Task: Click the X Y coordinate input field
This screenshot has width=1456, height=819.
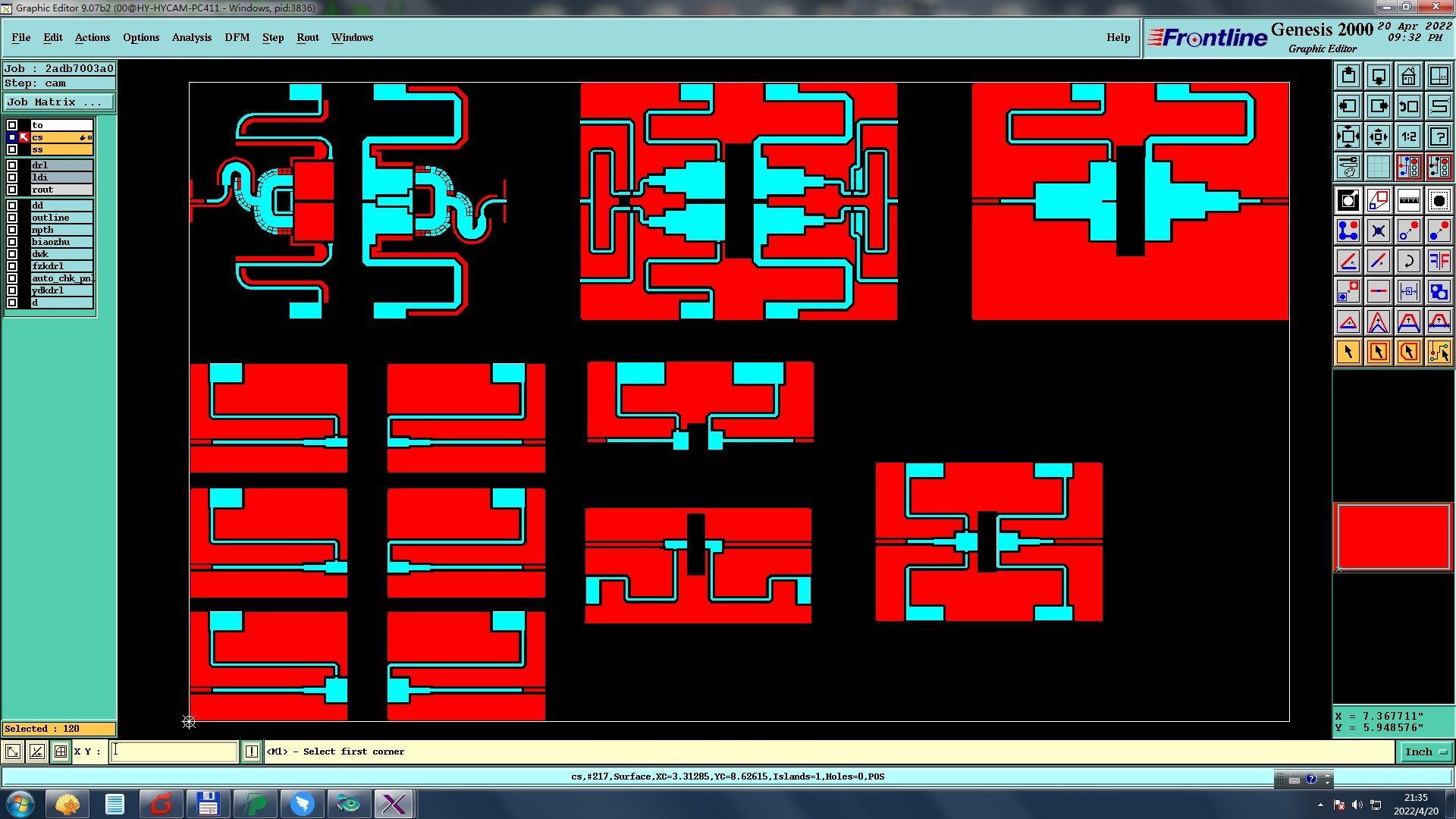Action: coord(174,752)
